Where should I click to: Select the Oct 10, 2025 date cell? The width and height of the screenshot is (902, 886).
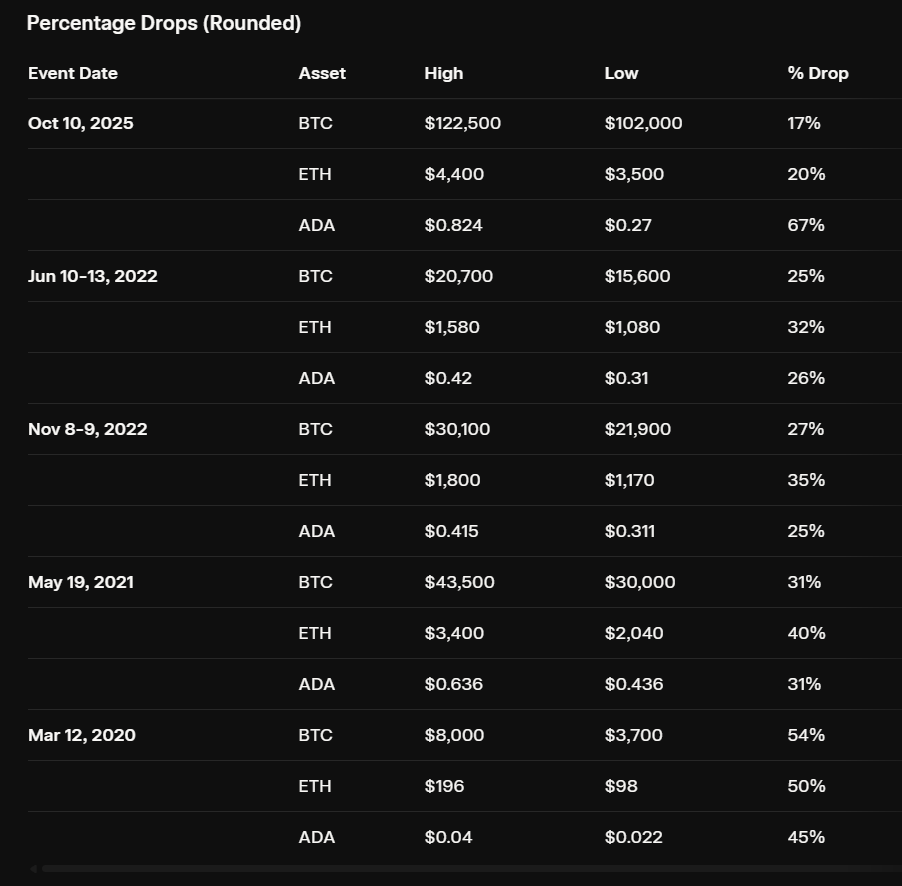pos(81,124)
